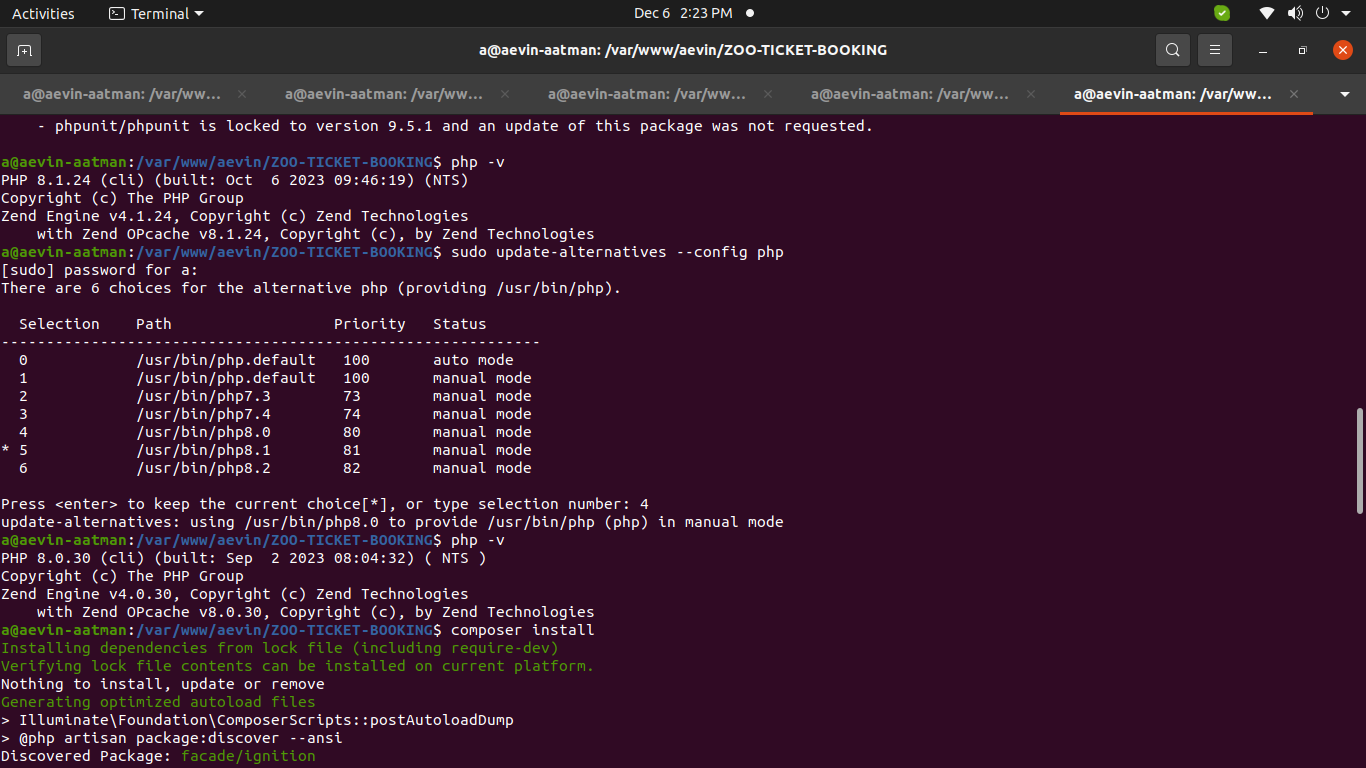The image size is (1366, 768).
Task: Close the second terminal tab
Action: tap(505, 94)
